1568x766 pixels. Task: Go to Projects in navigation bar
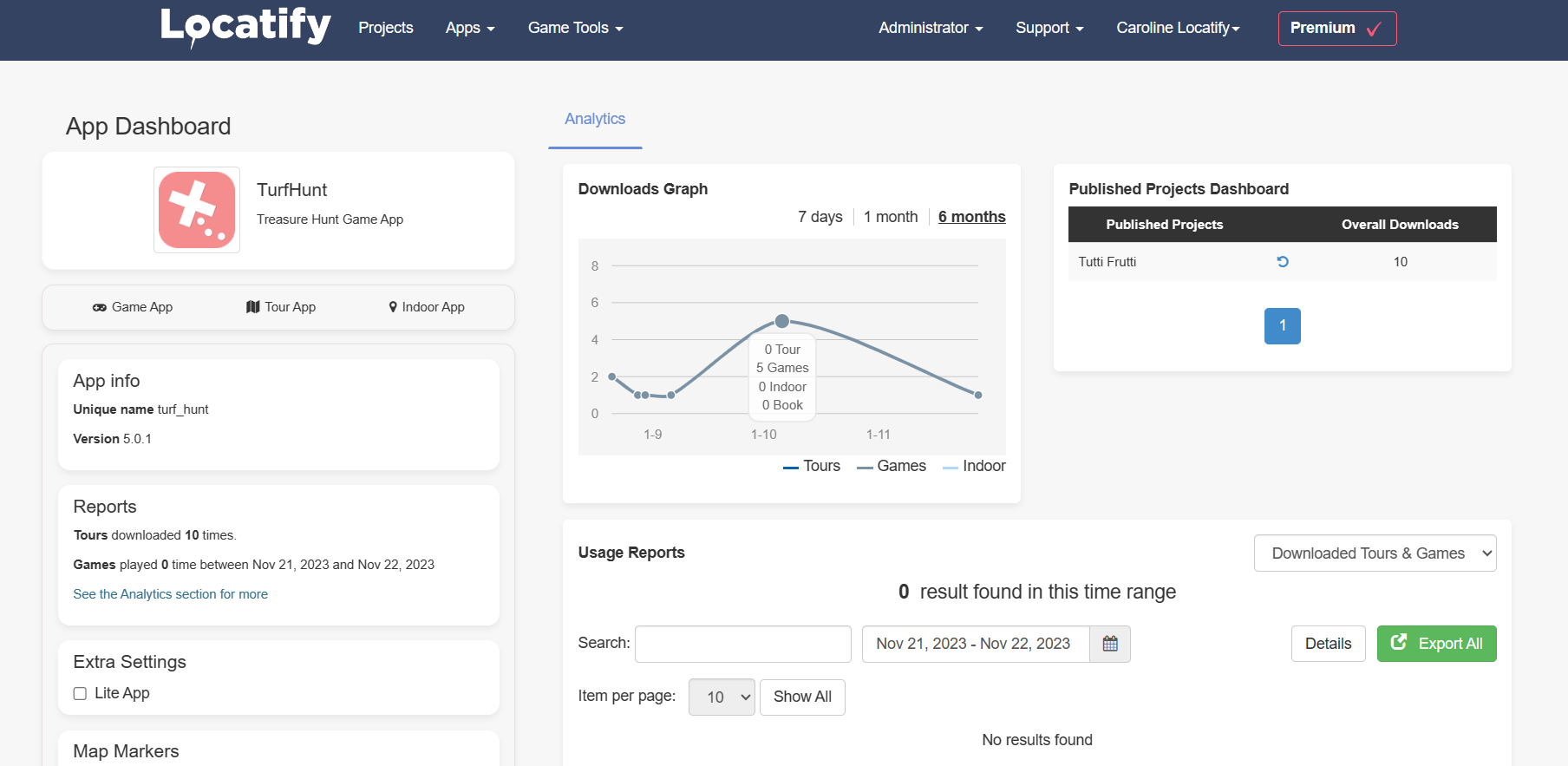tap(386, 28)
